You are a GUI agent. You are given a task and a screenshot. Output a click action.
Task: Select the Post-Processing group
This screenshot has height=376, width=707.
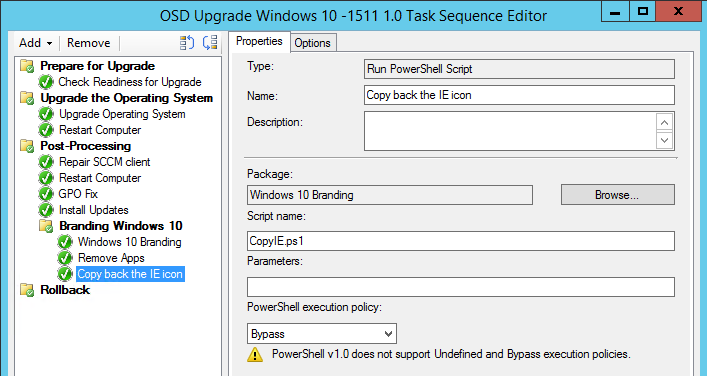86,146
